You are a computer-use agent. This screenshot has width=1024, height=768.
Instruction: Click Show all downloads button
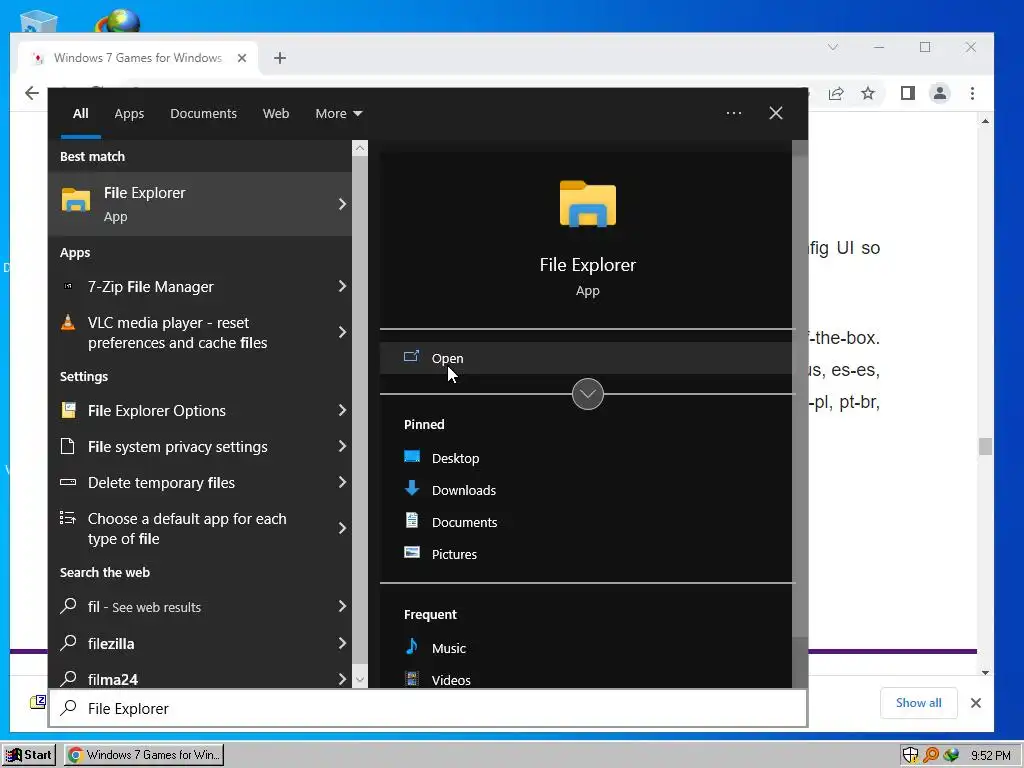pyautogui.click(x=918, y=703)
